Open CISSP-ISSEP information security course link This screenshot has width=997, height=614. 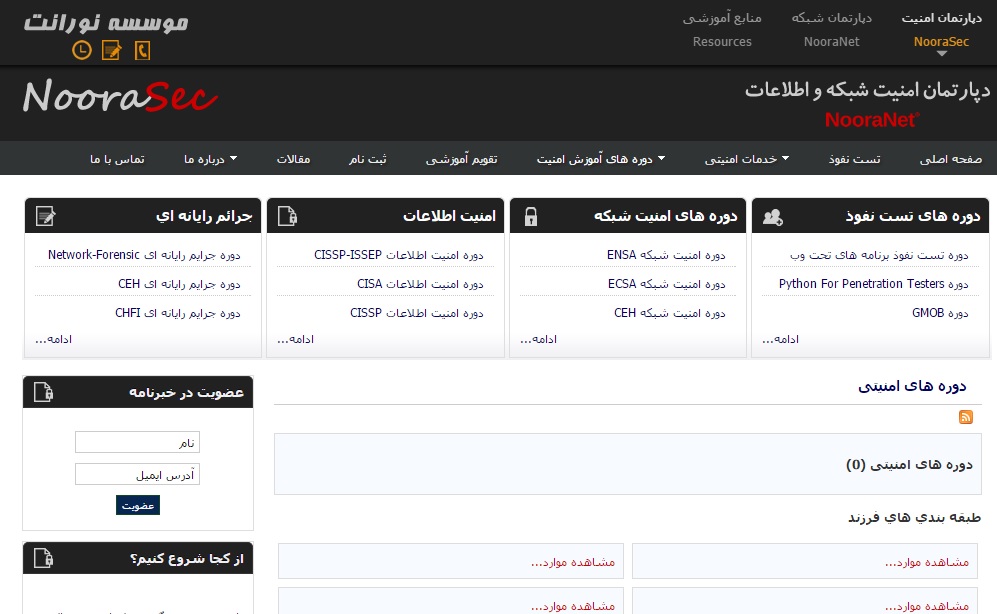click(399, 255)
